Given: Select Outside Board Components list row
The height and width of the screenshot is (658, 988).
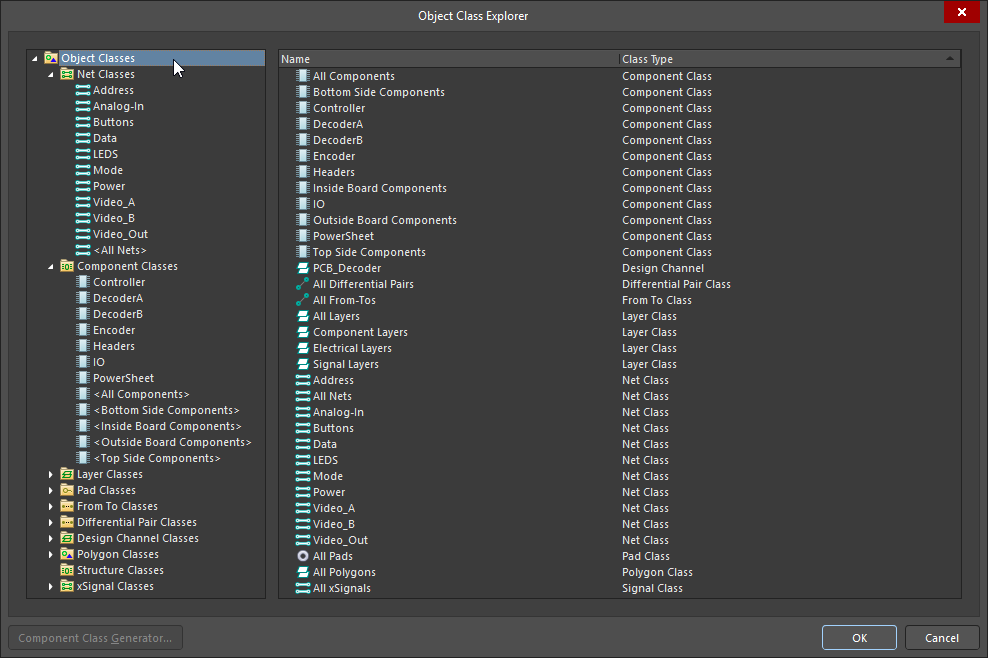Looking at the screenshot, I should pos(619,220).
